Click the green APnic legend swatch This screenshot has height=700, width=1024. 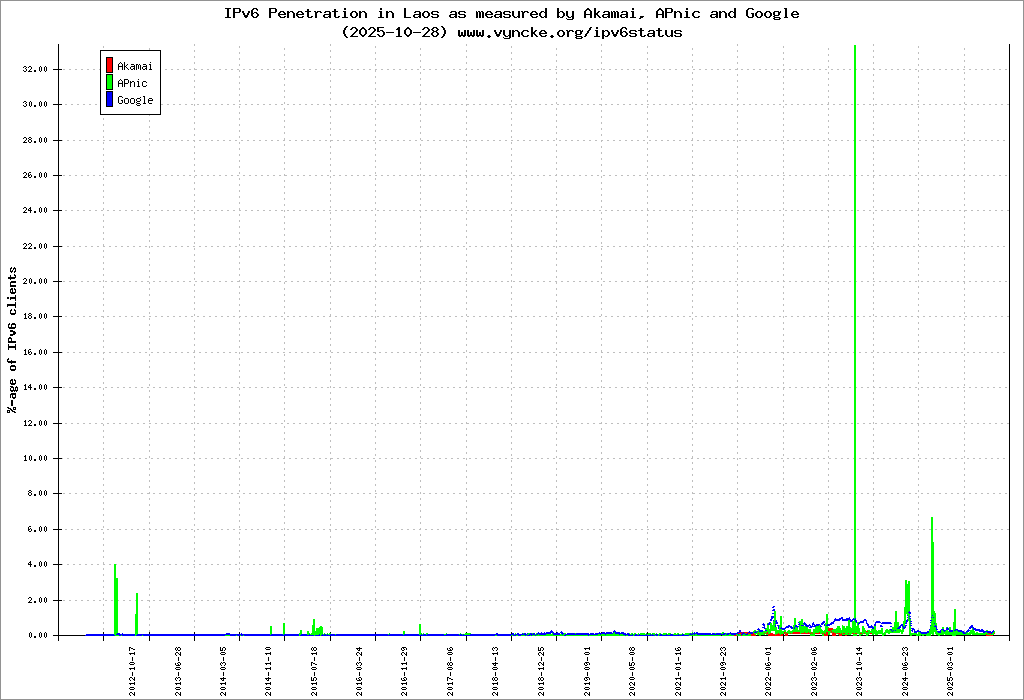(x=109, y=83)
